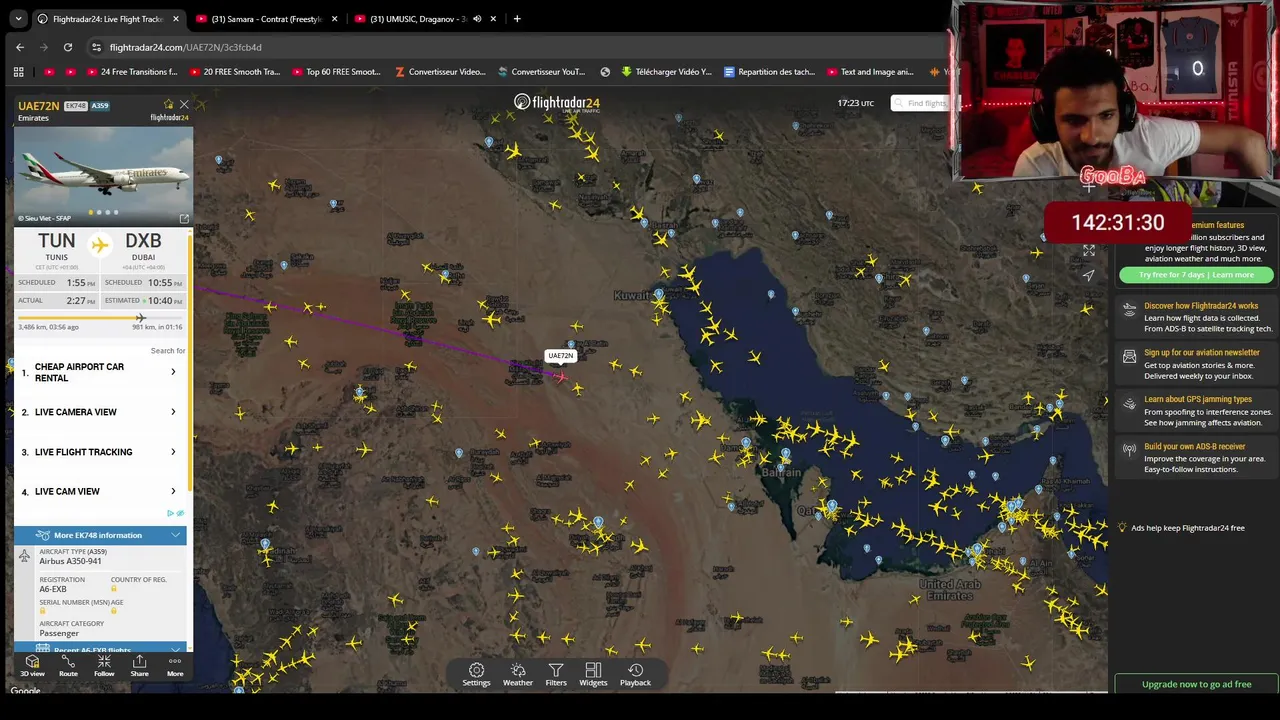Open a new browser tab
The image size is (1280, 720).
(517, 19)
